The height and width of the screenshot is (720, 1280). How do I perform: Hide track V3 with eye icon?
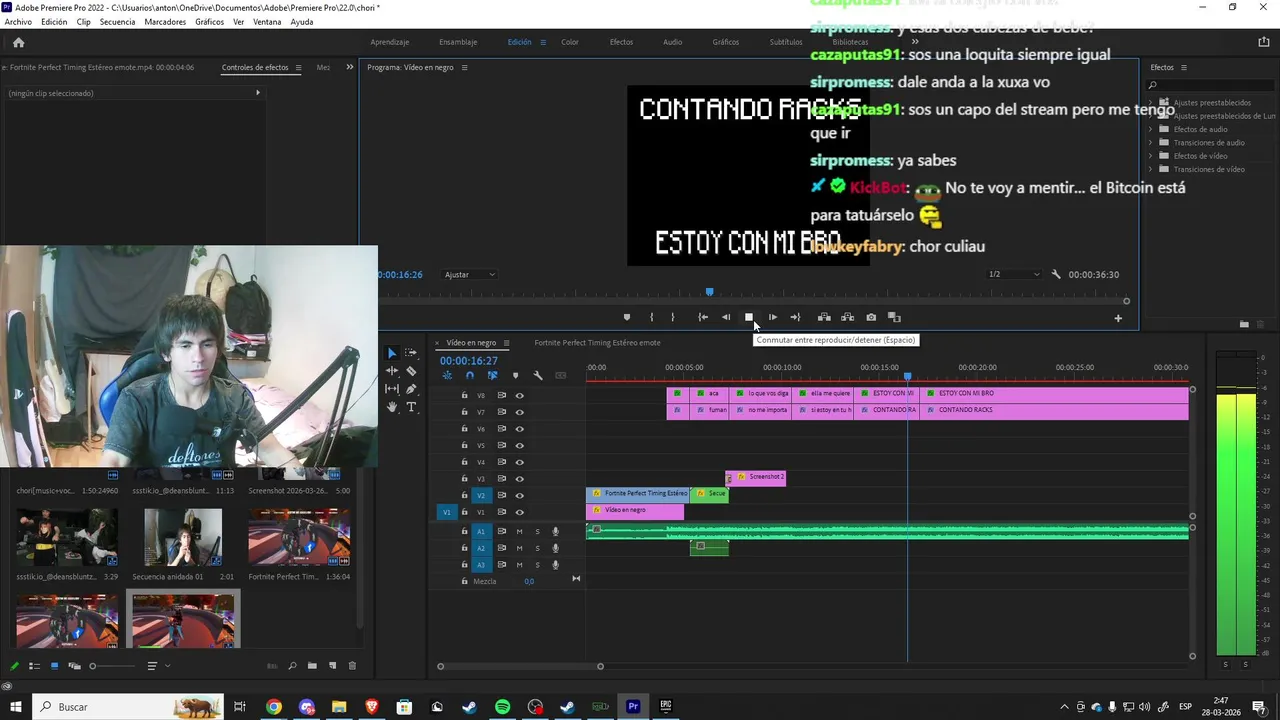click(519, 478)
